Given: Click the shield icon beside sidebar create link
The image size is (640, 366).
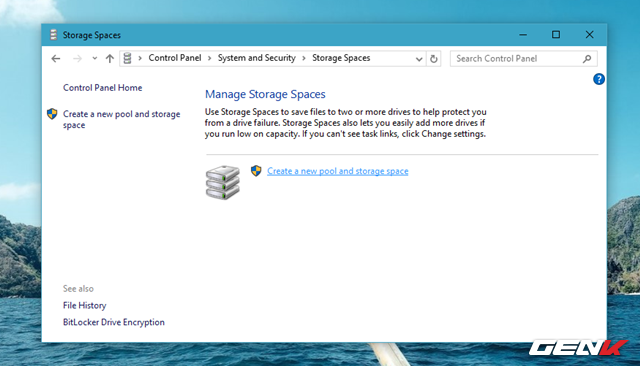Looking at the screenshot, I should (x=52, y=114).
